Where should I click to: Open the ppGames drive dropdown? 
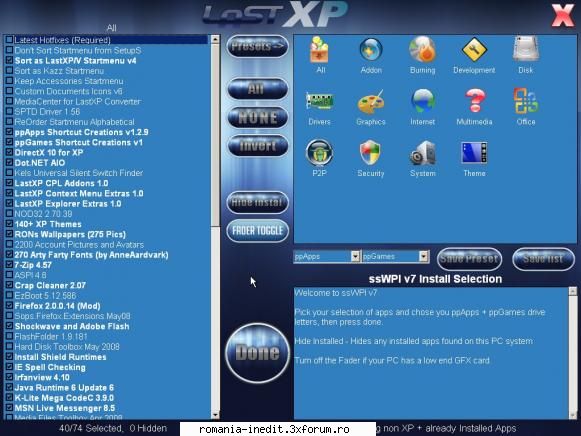click(424, 256)
